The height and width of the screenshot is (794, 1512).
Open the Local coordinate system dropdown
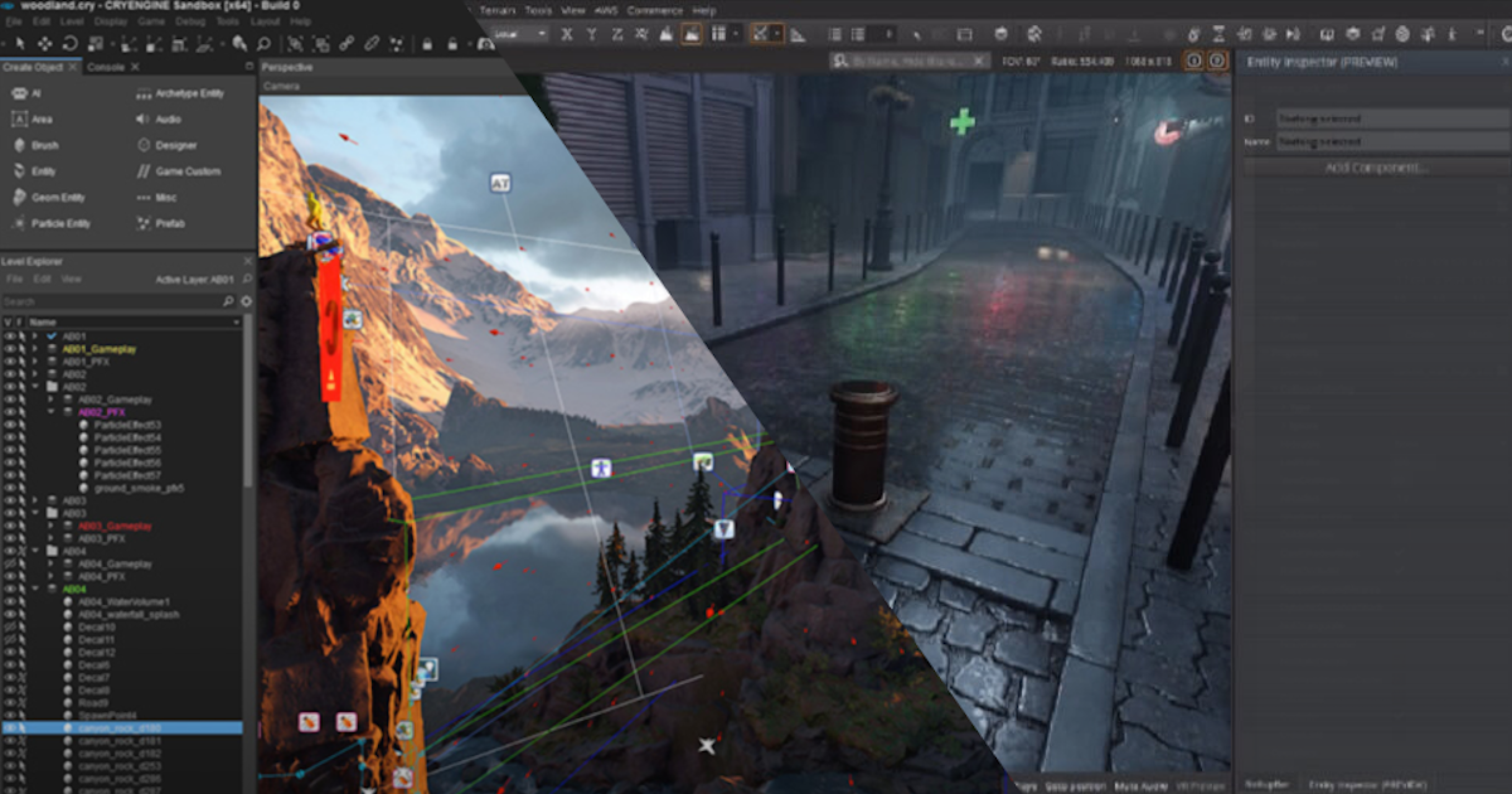tap(520, 35)
